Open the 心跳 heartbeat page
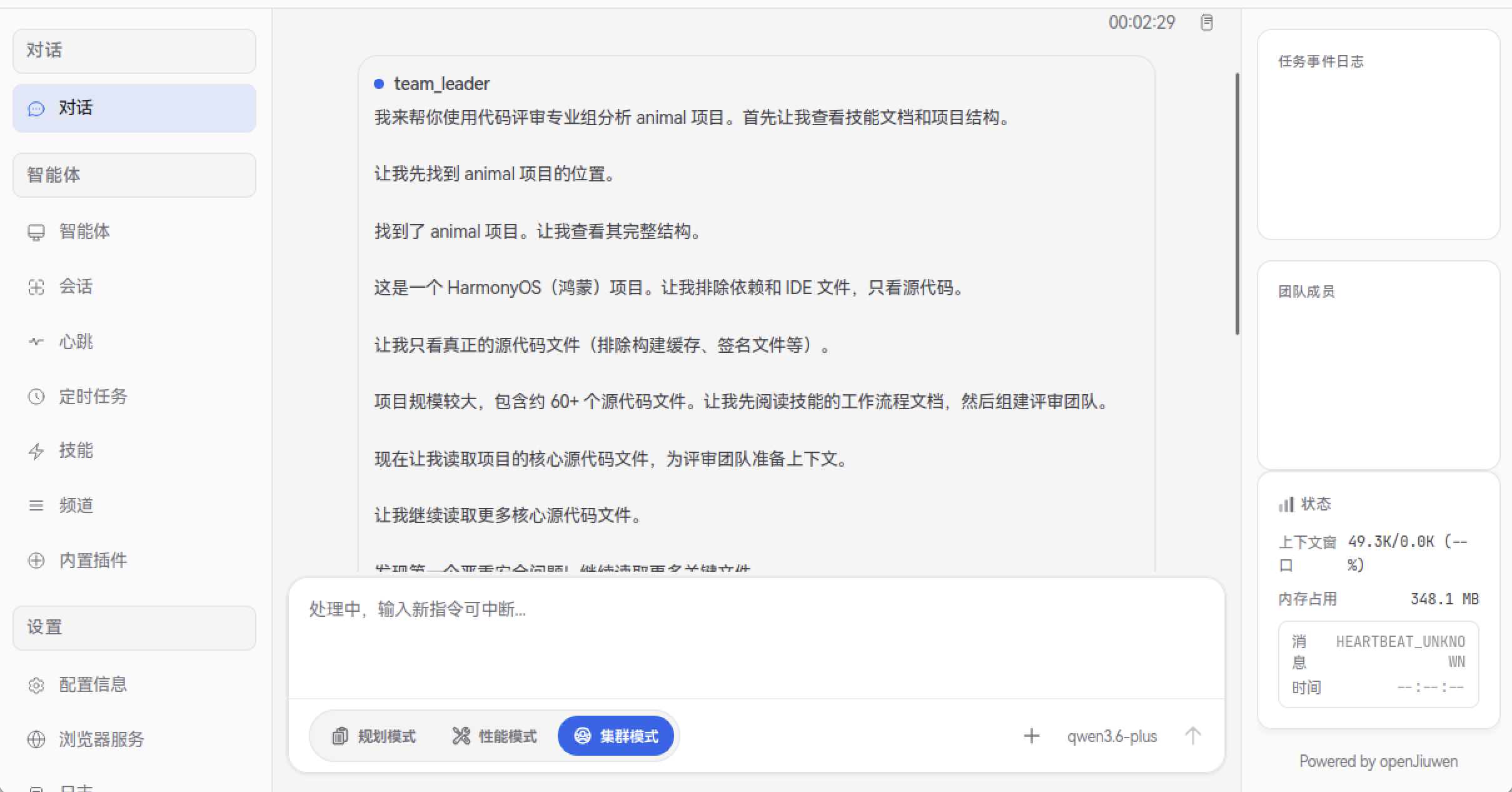Image resolution: width=1512 pixels, height=792 pixels. (134, 342)
